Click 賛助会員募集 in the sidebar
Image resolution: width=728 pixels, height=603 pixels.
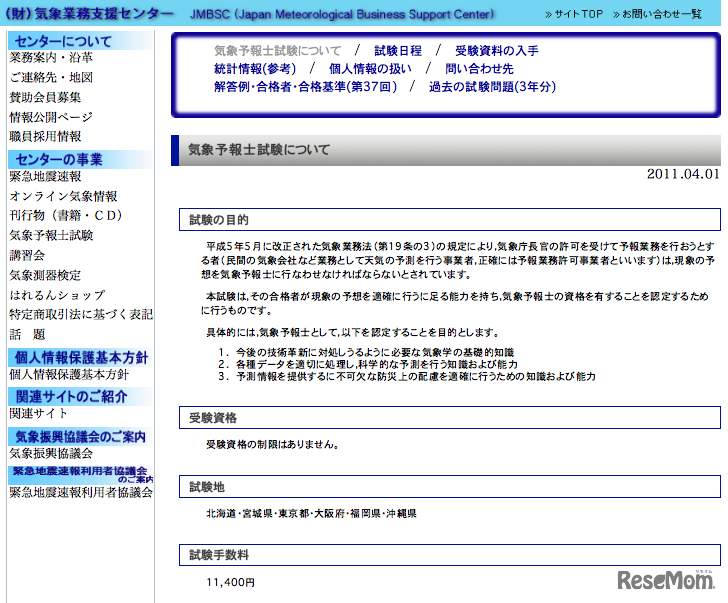pos(45,98)
